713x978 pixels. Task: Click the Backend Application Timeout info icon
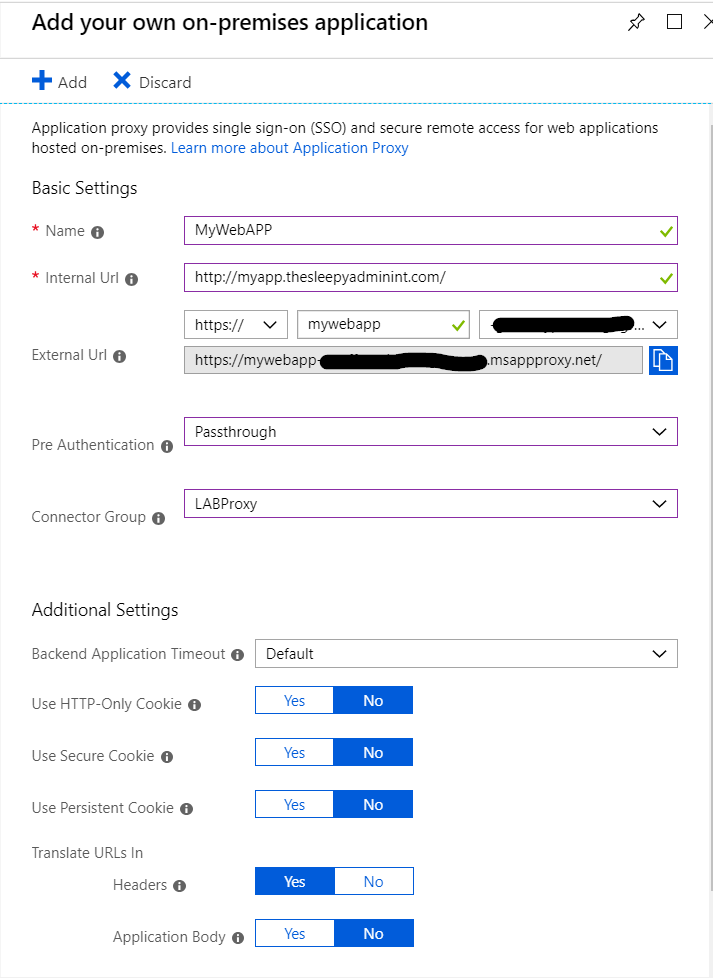237,655
